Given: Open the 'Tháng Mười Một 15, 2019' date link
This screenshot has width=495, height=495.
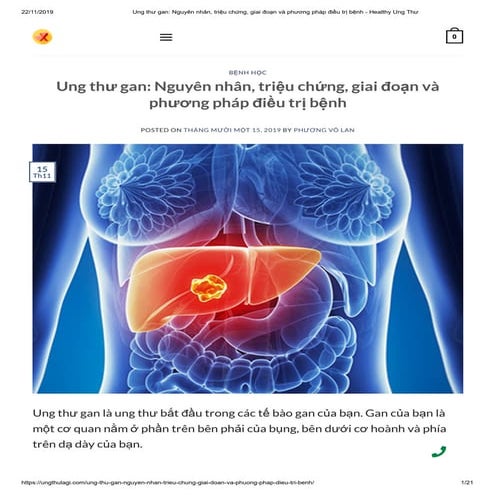Looking at the screenshot, I should [x=232, y=130].
